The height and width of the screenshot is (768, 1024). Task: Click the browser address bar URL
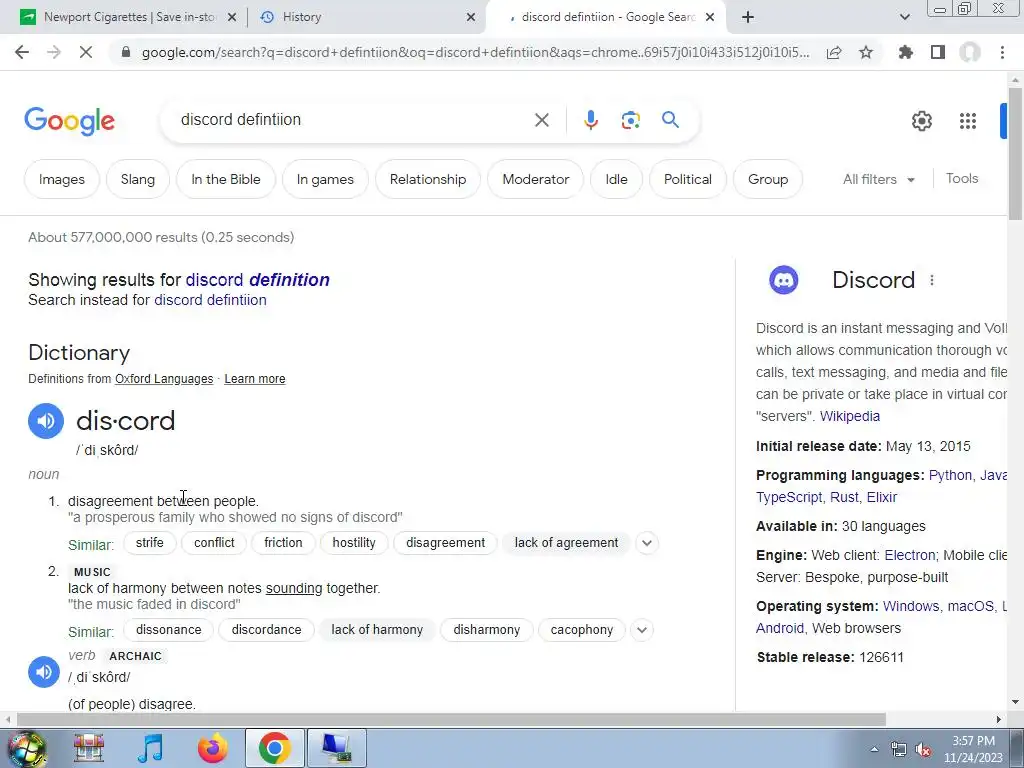click(x=475, y=52)
